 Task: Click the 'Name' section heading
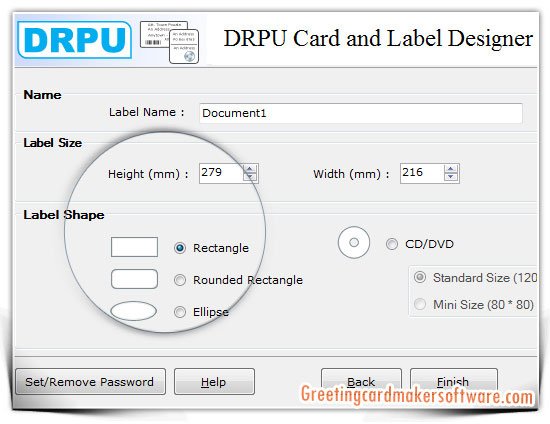tap(42, 95)
